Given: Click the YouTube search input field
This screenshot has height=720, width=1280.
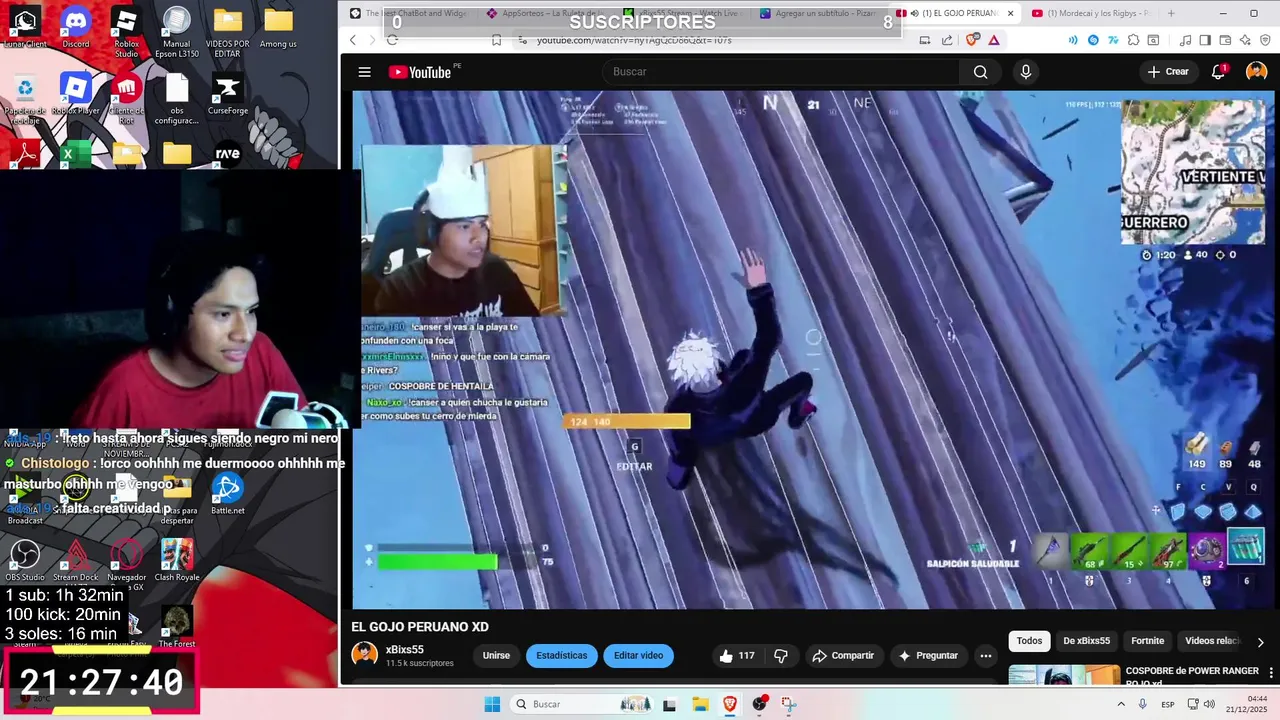Looking at the screenshot, I should pyautogui.click(x=780, y=72).
